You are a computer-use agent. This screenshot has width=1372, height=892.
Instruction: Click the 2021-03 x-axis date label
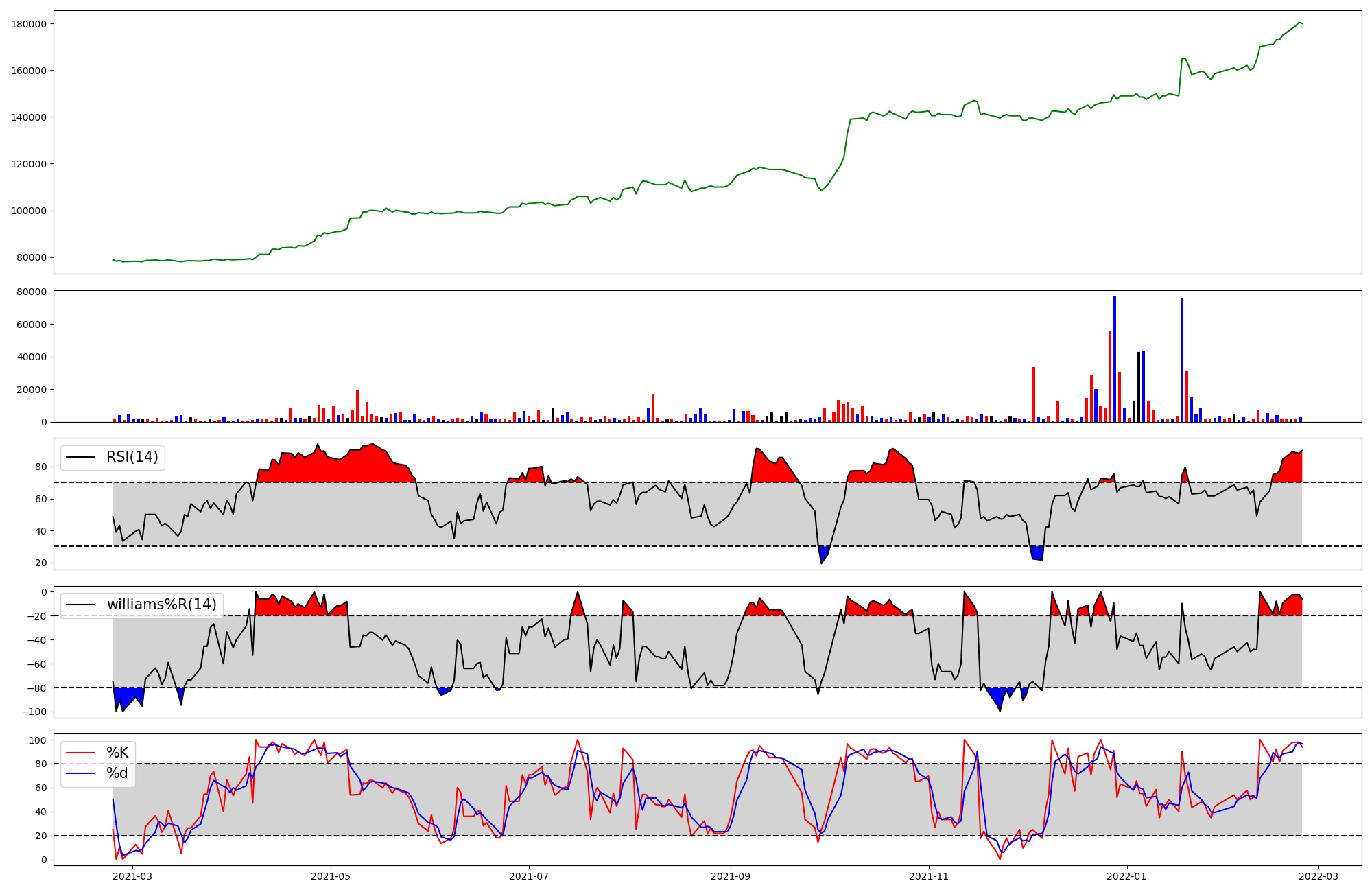(x=132, y=876)
